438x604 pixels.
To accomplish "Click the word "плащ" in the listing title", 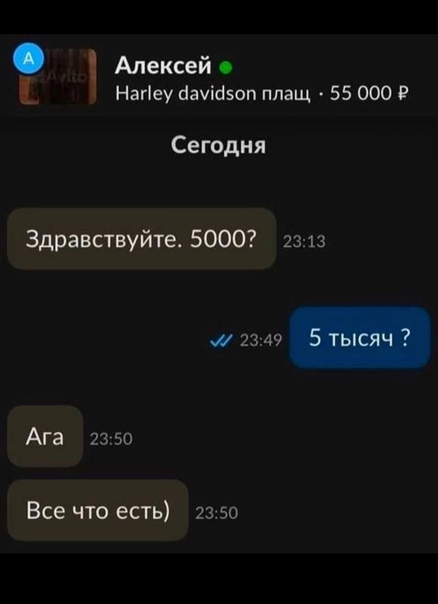I will point(286,94).
